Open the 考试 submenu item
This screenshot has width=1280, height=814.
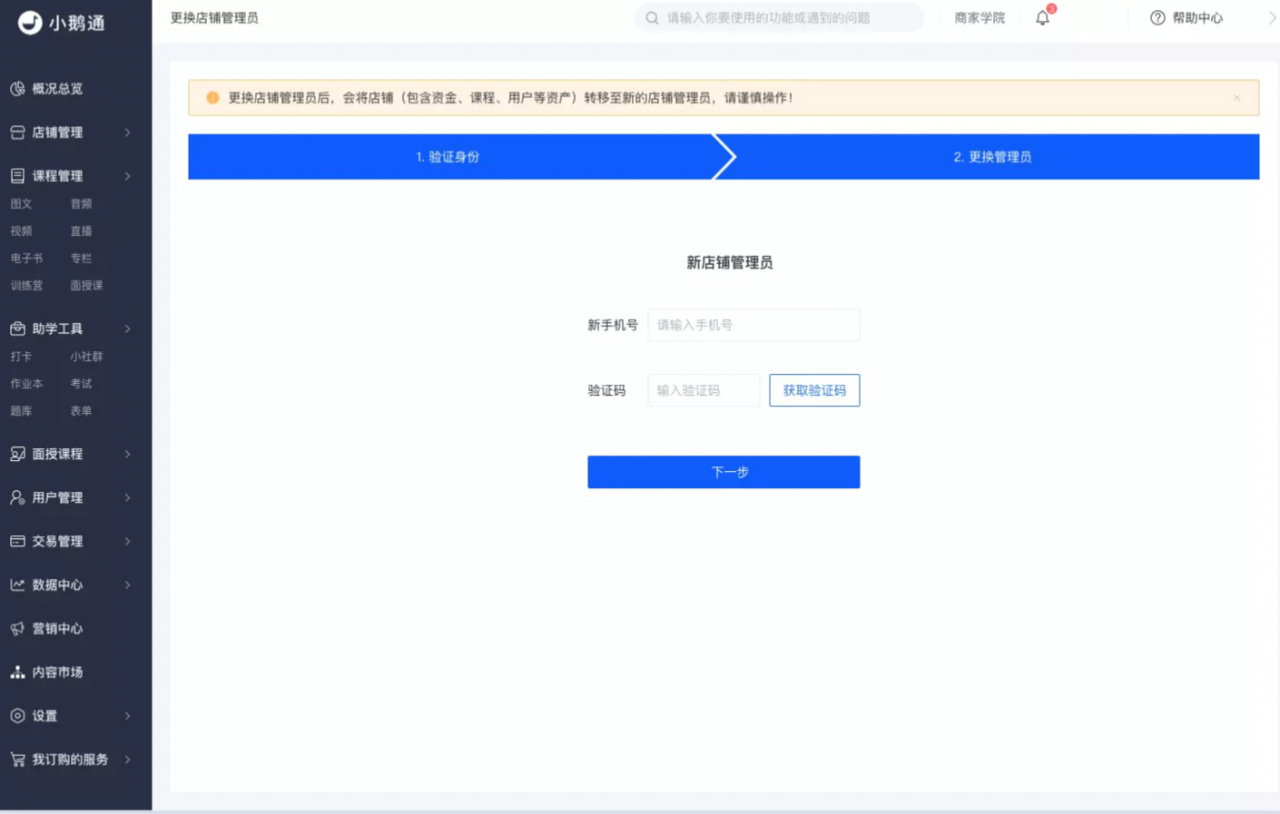pos(81,384)
